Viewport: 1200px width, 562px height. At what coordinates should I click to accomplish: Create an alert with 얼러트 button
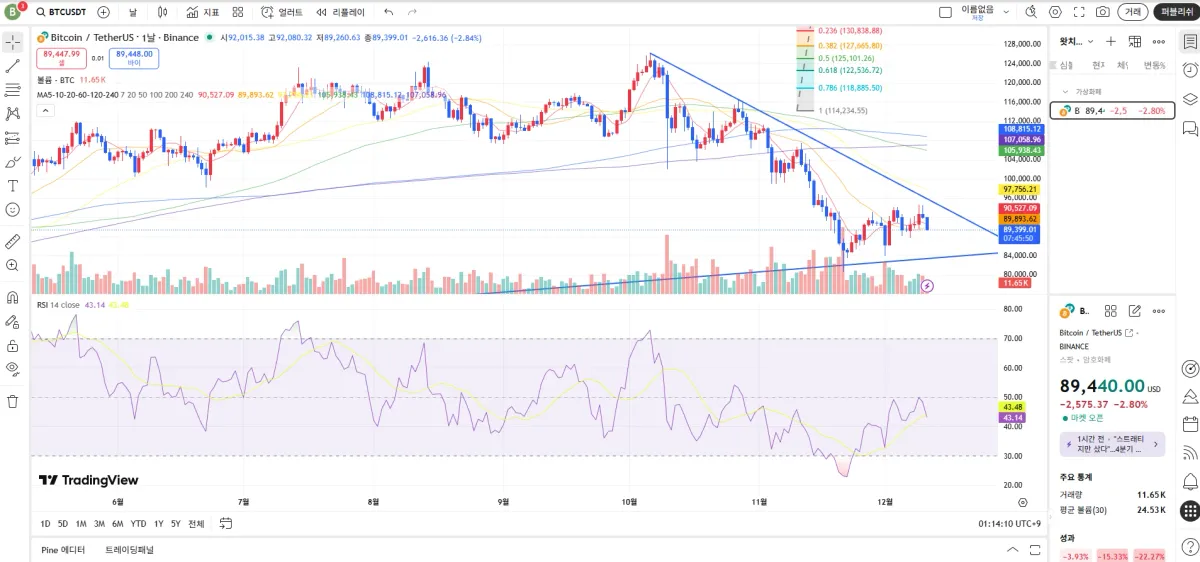(x=282, y=12)
